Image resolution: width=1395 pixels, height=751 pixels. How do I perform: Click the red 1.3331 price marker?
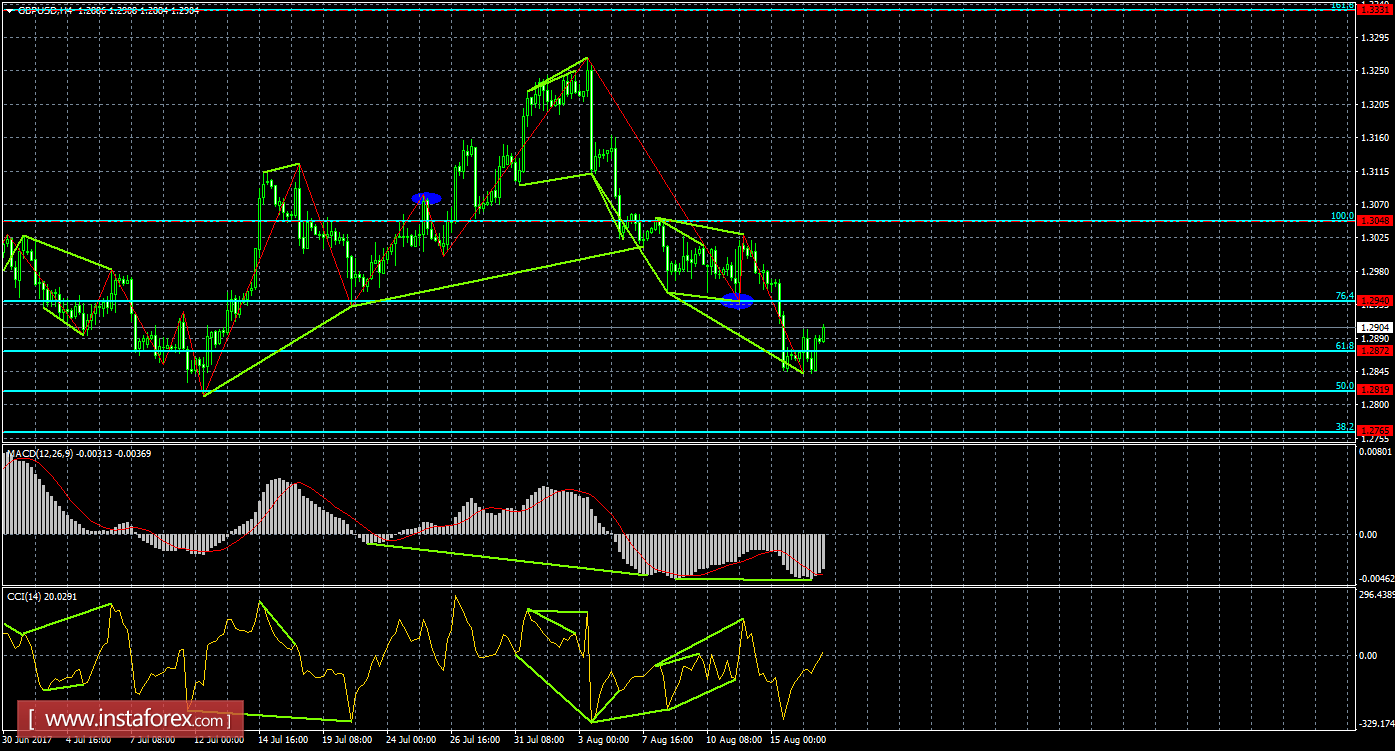[x=1374, y=7]
